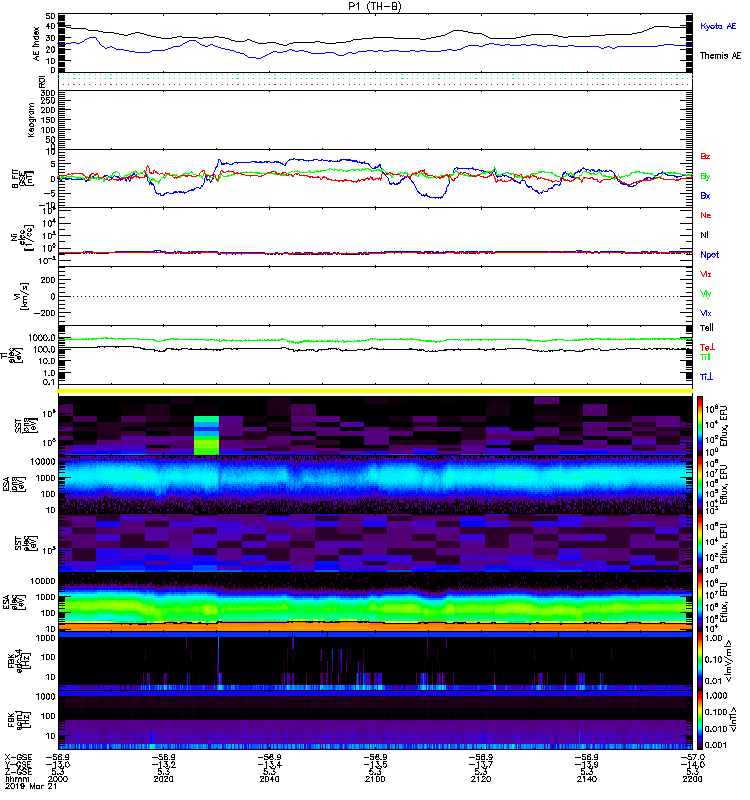
Task: Click the green Ti parallel legend label
Action: 705,357
